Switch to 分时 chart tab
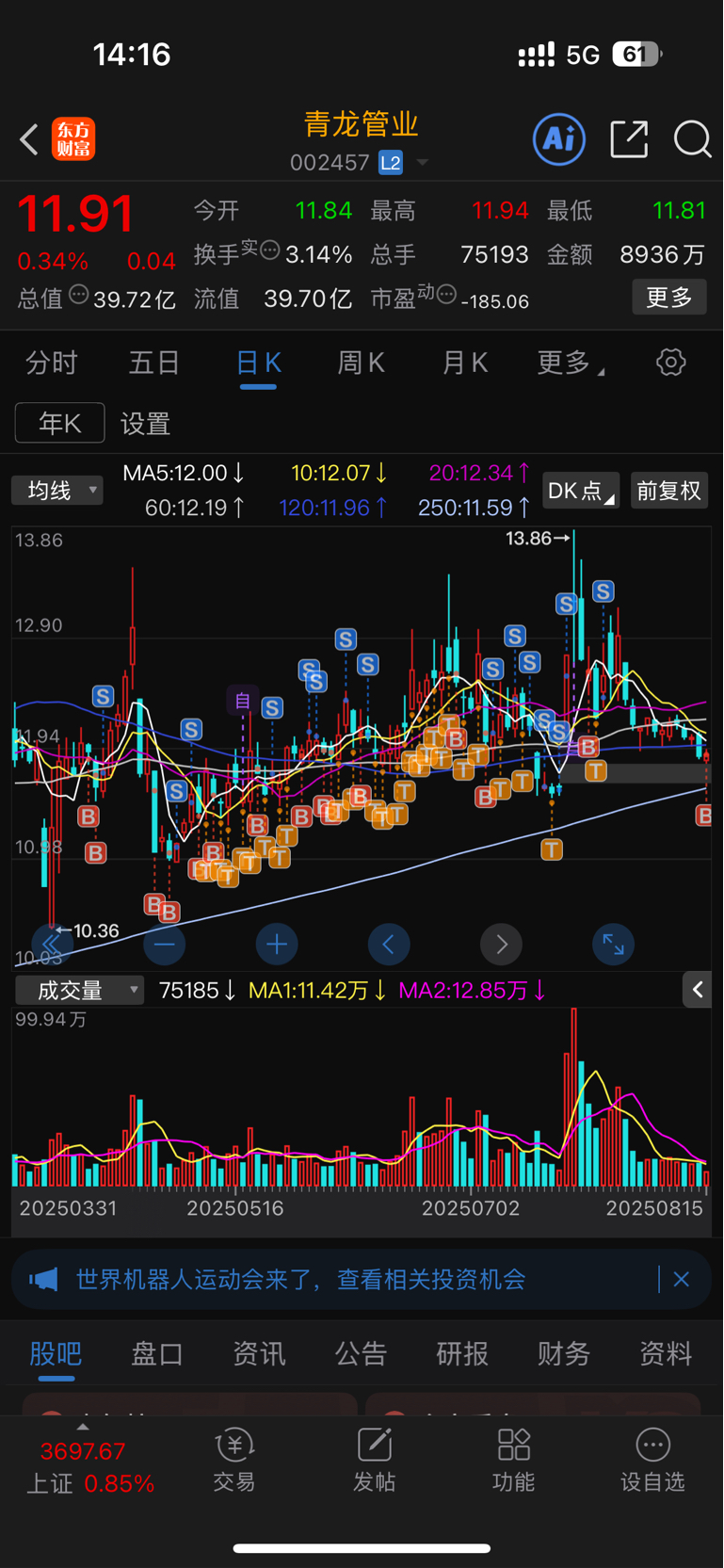 coord(51,363)
